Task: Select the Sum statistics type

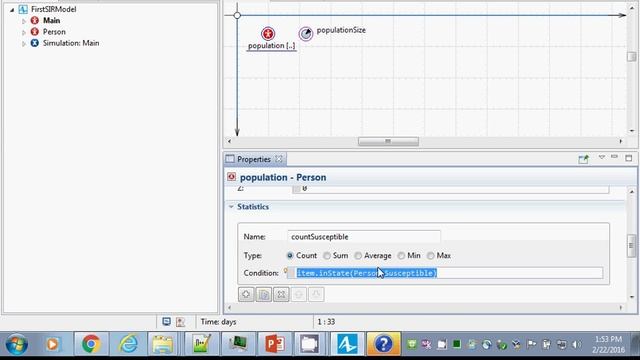Action: click(327, 256)
